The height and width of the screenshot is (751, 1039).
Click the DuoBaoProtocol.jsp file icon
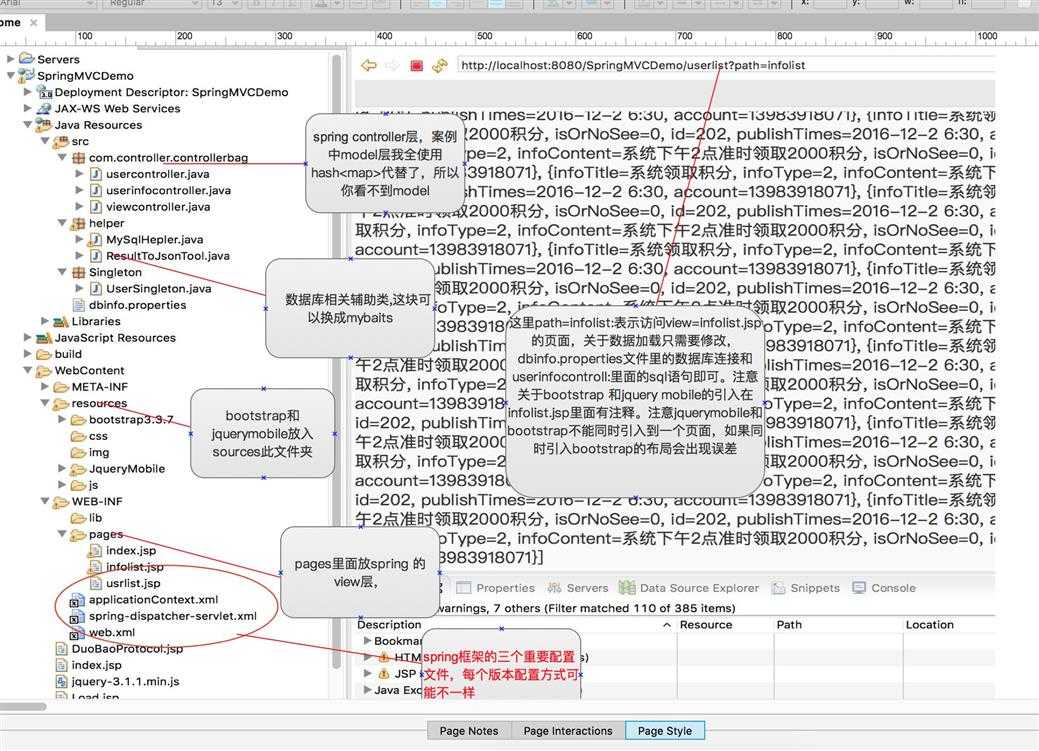click(62, 649)
